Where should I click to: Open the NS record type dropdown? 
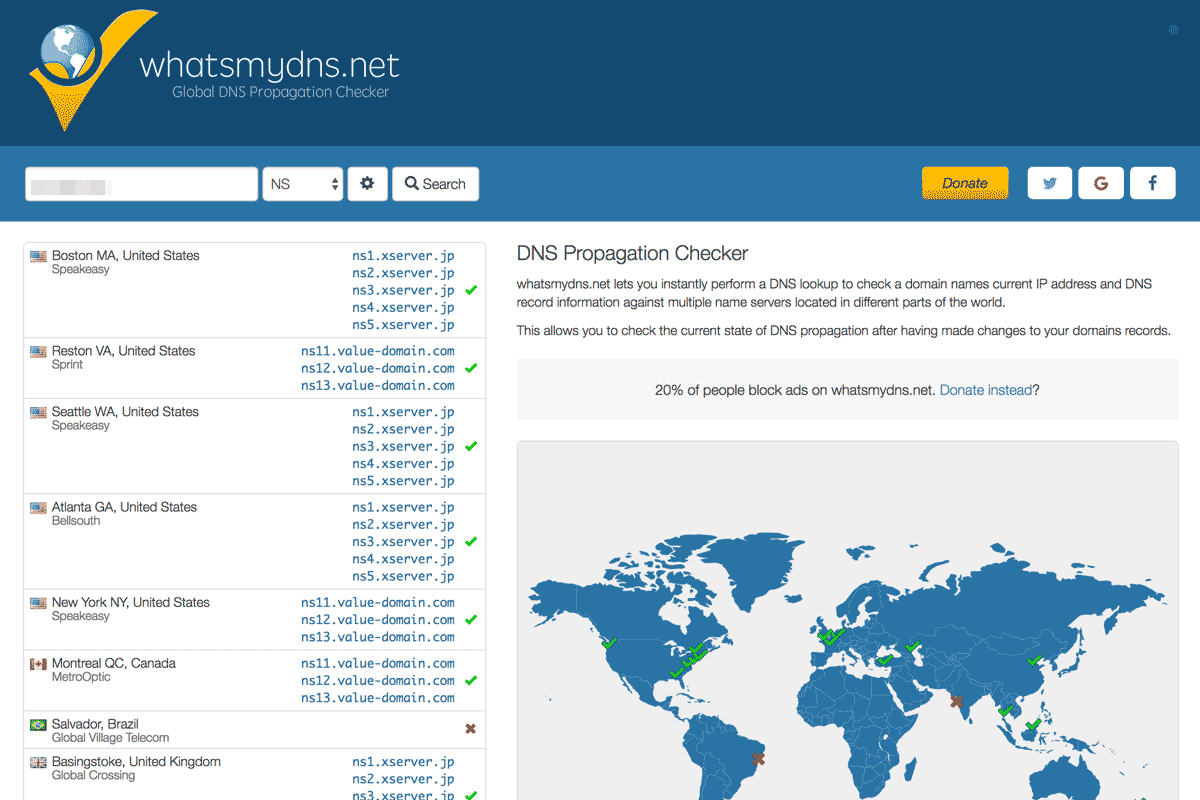pyautogui.click(x=303, y=184)
